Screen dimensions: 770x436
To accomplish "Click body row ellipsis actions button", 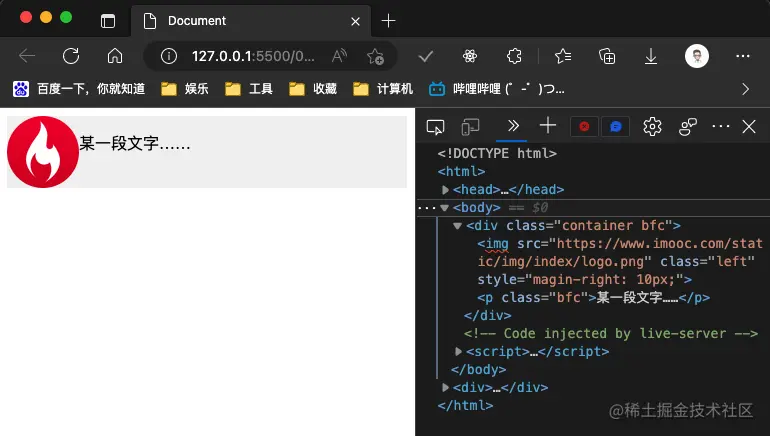I will coord(426,208).
